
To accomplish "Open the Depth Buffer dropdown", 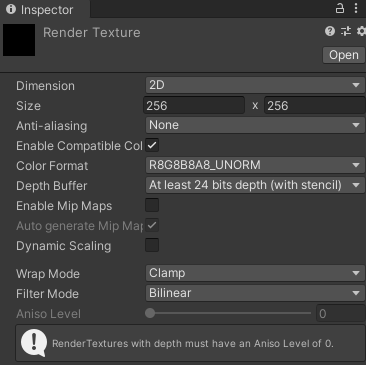I will (x=255, y=185).
